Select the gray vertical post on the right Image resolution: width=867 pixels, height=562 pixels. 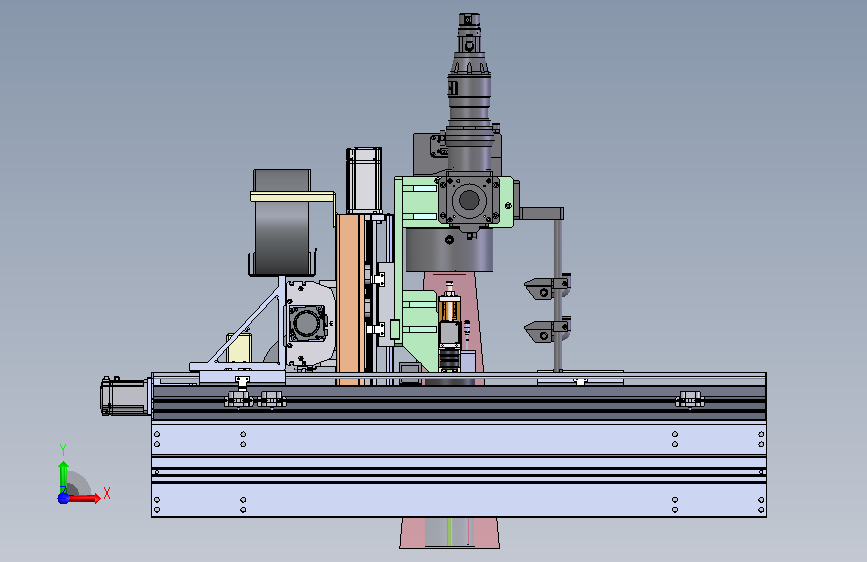[x=558, y=293]
